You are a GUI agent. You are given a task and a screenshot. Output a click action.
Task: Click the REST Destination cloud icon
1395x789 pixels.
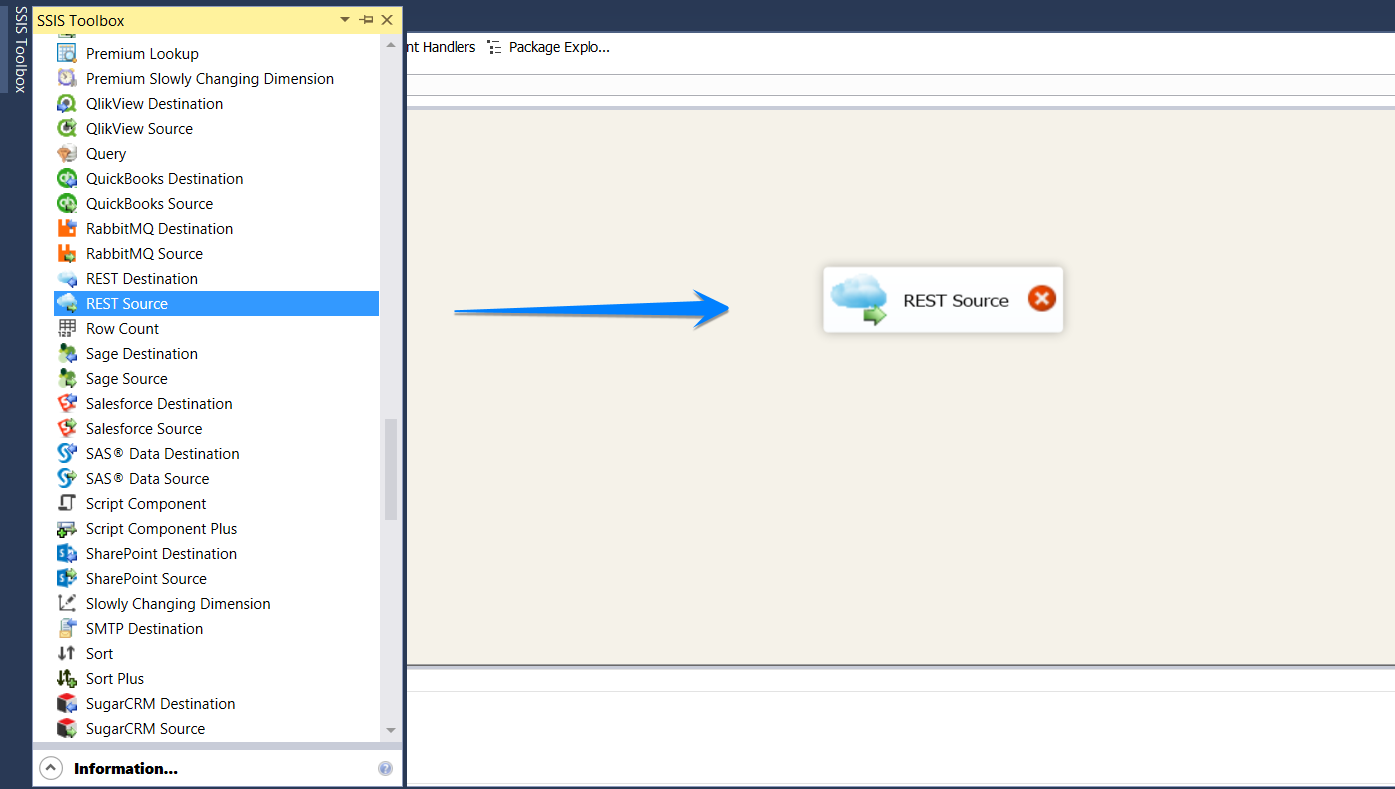[x=67, y=279]
